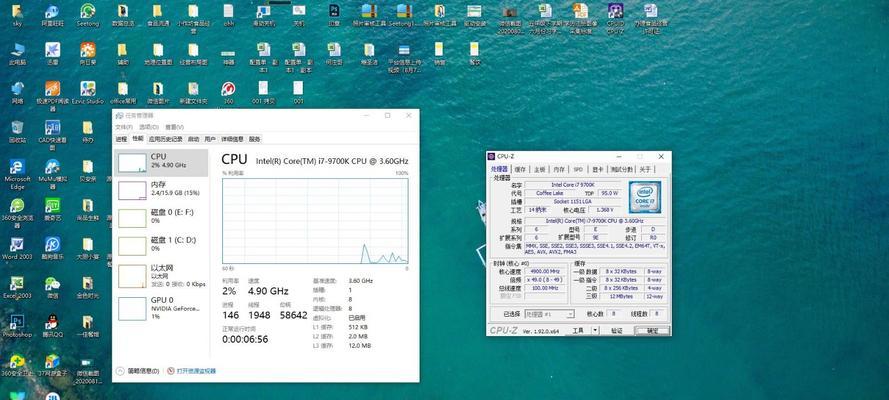
Task: Switch to 主板 tab in CPU-Z
Action: click(539, 169)
